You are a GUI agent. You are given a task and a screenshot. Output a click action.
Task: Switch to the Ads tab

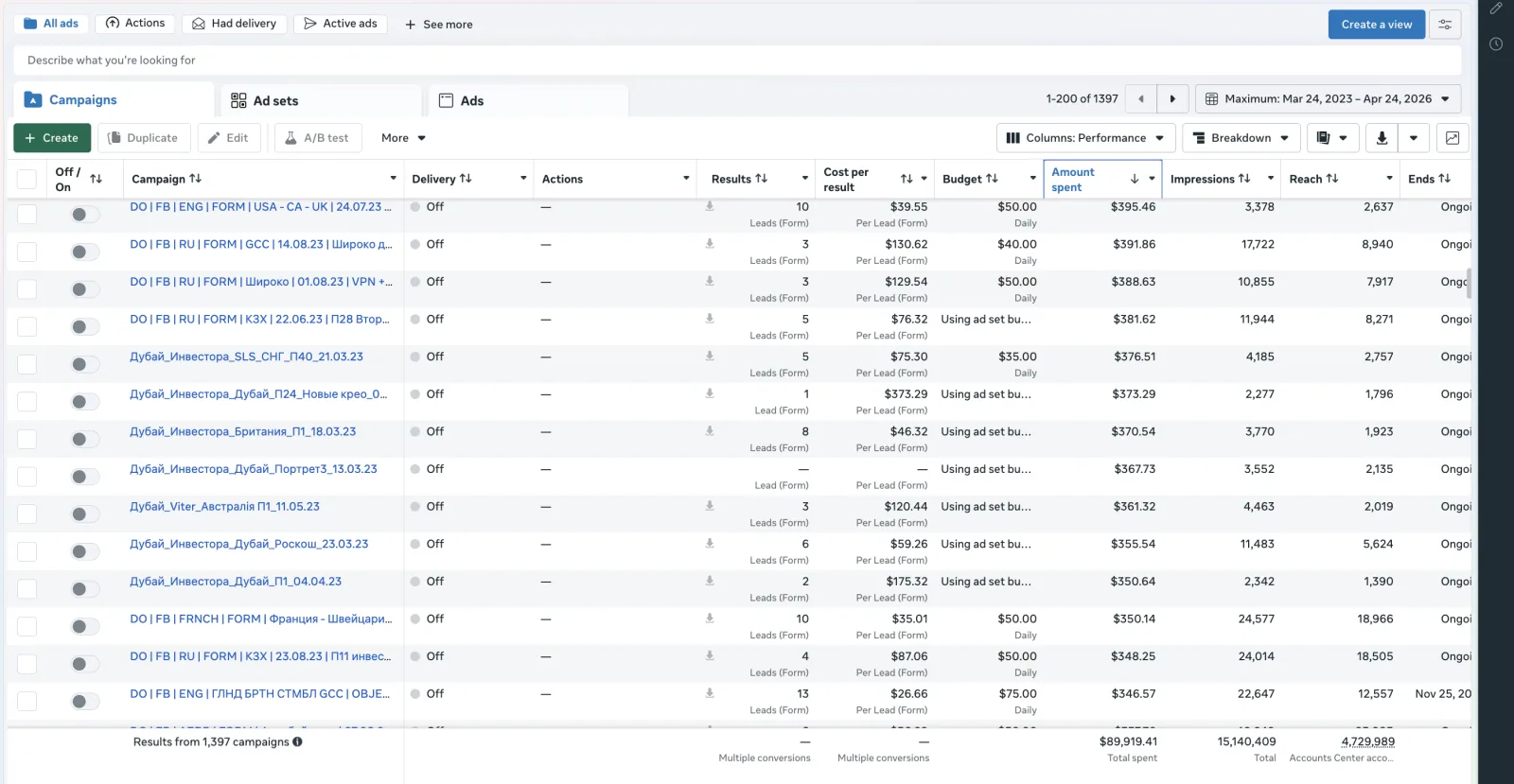point(528,100)
